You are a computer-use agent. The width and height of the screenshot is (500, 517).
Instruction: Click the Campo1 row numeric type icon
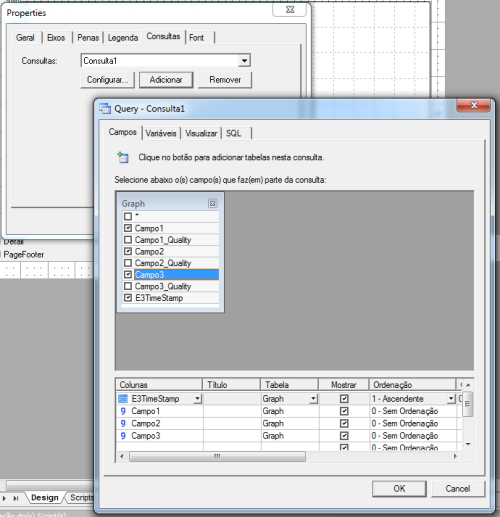coord(123,411)
